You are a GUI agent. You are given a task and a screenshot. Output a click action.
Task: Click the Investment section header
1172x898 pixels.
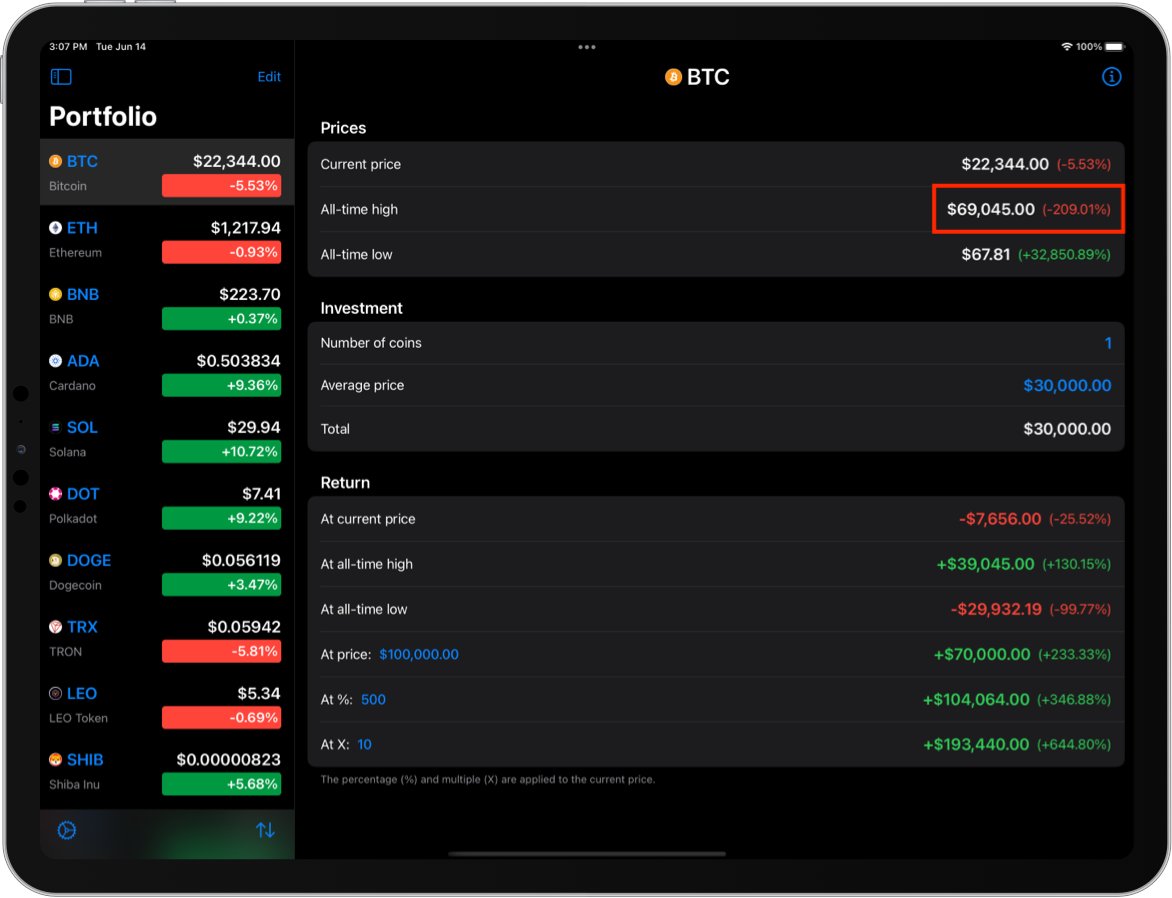pyautogui.click(x=361, y=308)
